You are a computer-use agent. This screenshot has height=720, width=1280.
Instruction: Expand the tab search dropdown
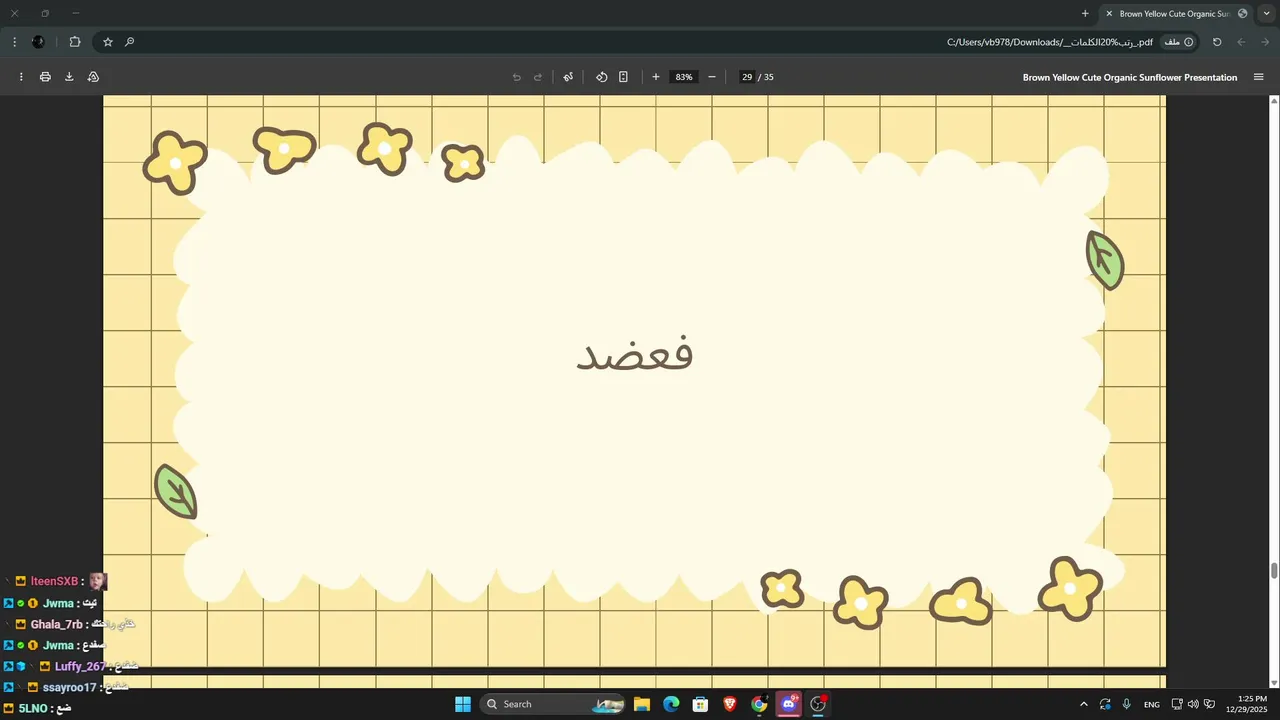point(1266,14)
